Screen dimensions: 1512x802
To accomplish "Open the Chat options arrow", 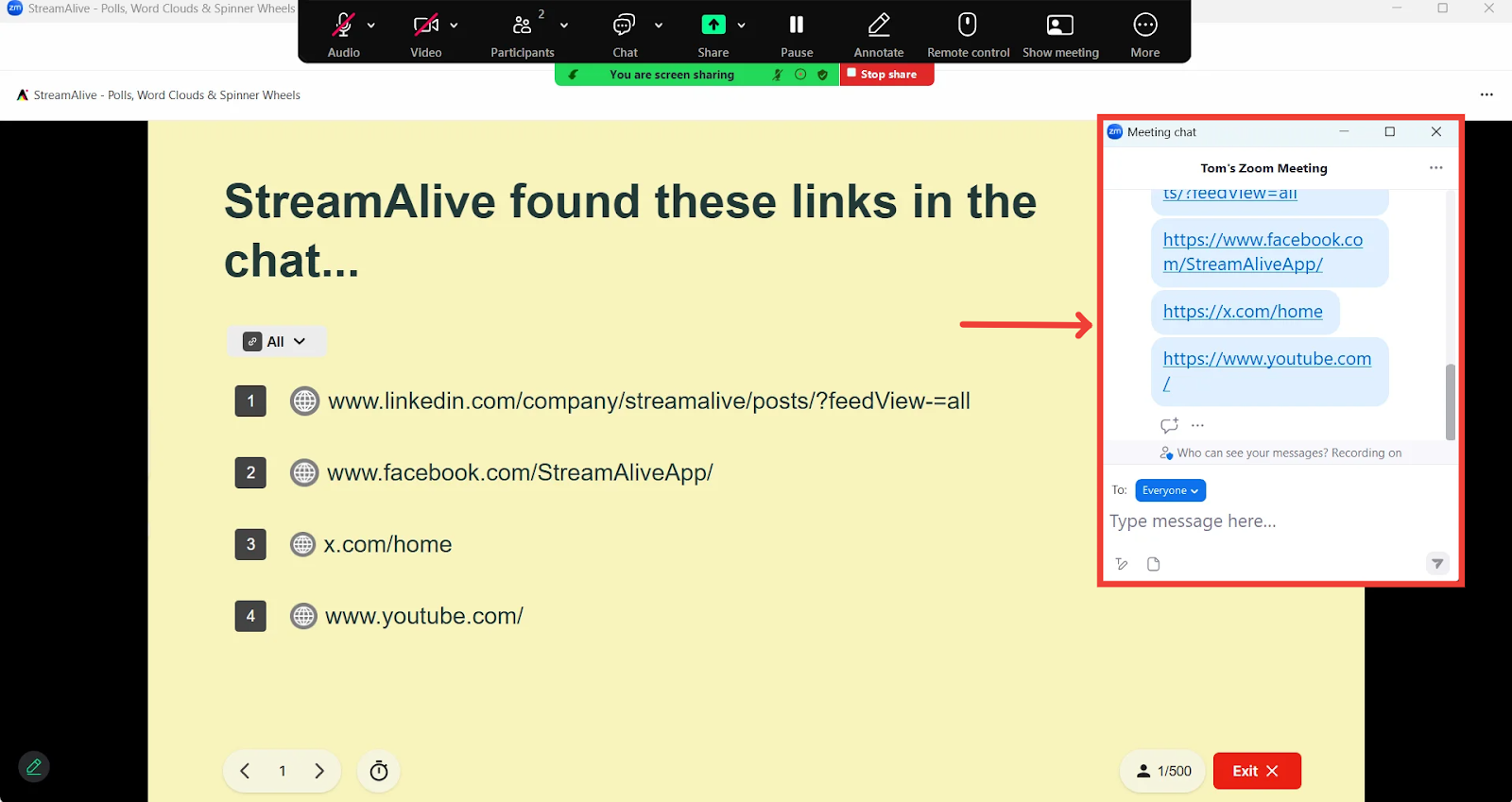I will point(659,26).
